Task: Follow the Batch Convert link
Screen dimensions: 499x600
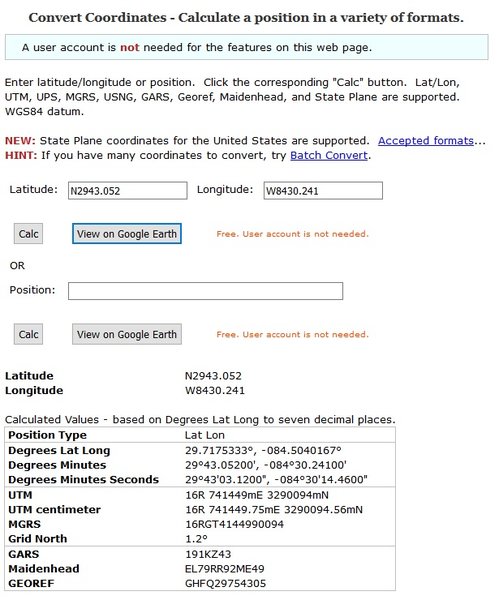Action: [329, 155]
